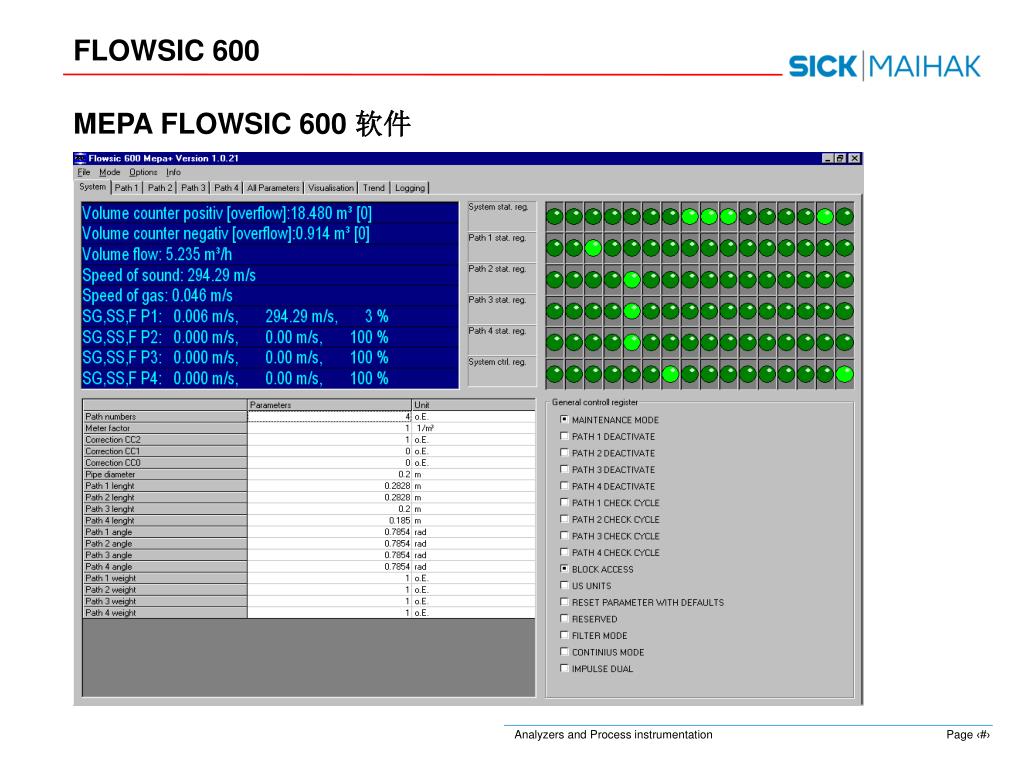This screenshot has height=768, width=1024.
Task: Enable PATH 4 DEACTIVATE checkbox
Action: tap(564, 486)
